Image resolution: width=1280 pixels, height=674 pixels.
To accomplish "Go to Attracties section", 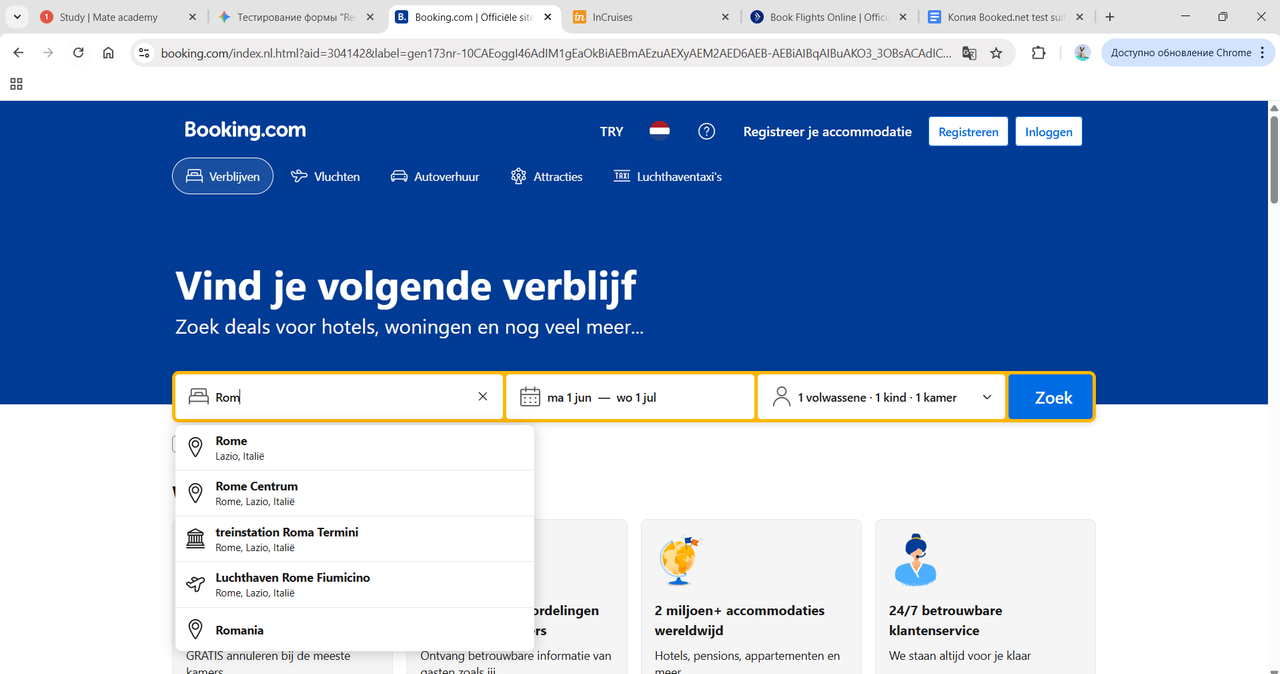I will click(546, 176).
